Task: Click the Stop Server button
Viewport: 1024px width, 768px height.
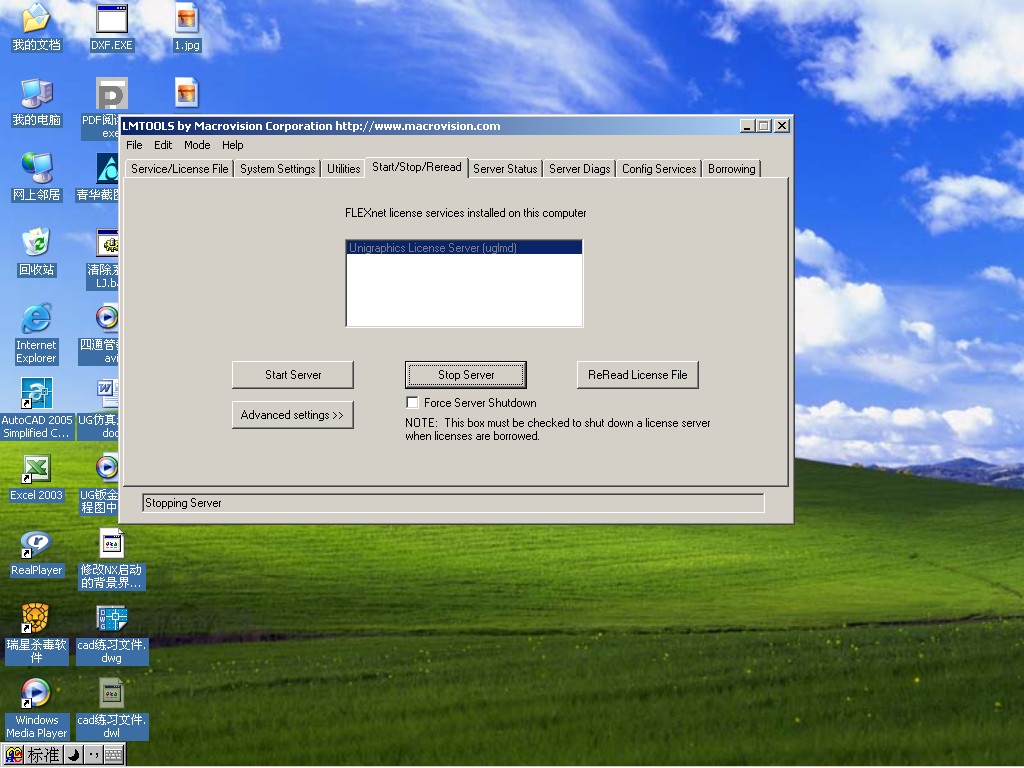Action: coord(466,375)
